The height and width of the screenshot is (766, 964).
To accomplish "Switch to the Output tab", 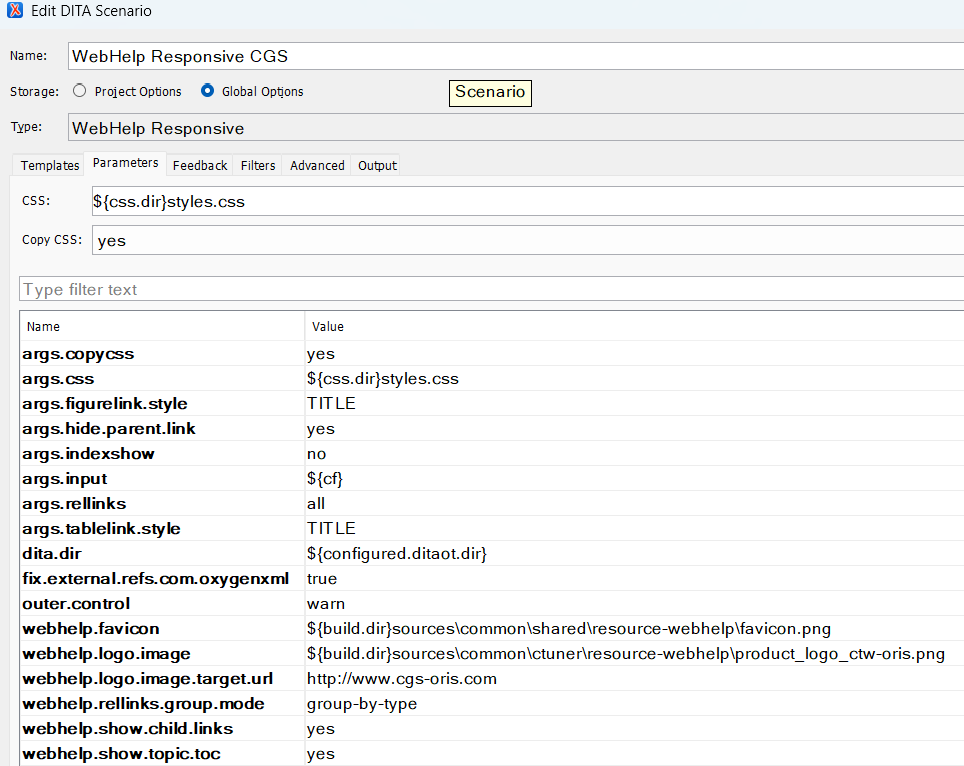I will point(377,165).
